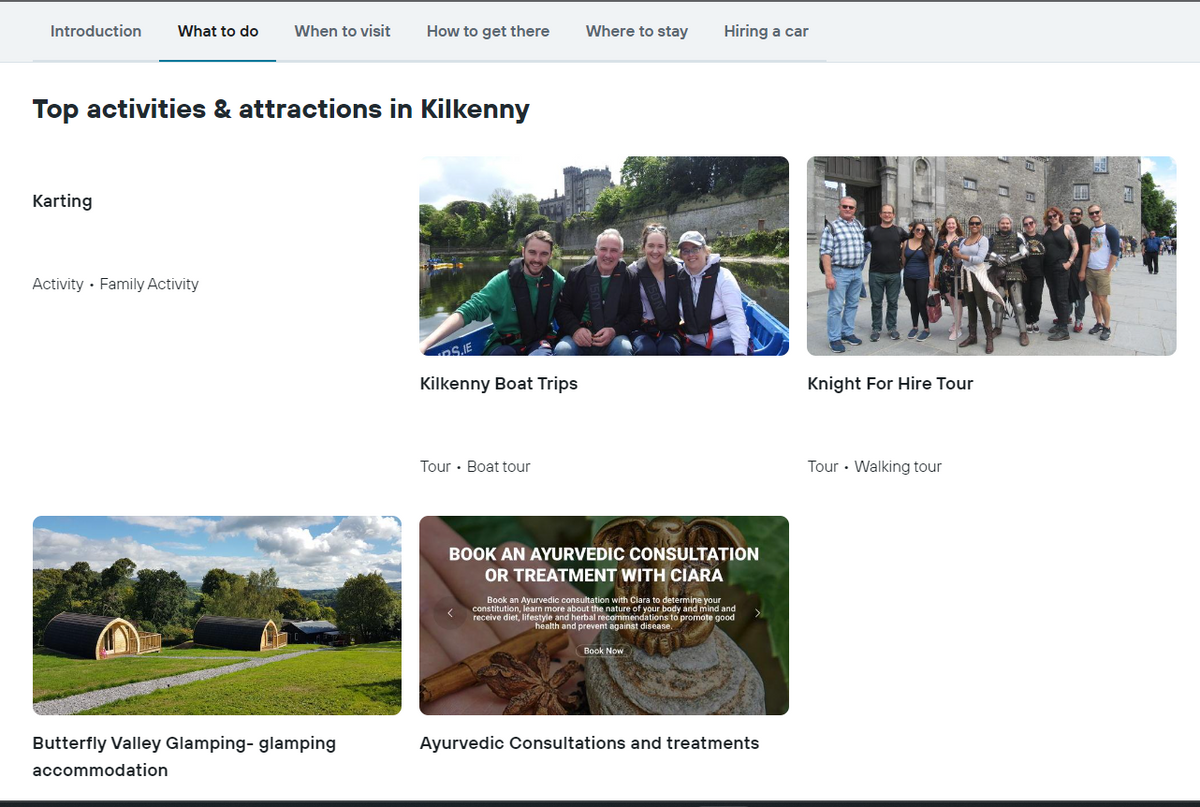Select the Hiring a car tab
This screenshot has width=1200, height=807.
point(766,31)
